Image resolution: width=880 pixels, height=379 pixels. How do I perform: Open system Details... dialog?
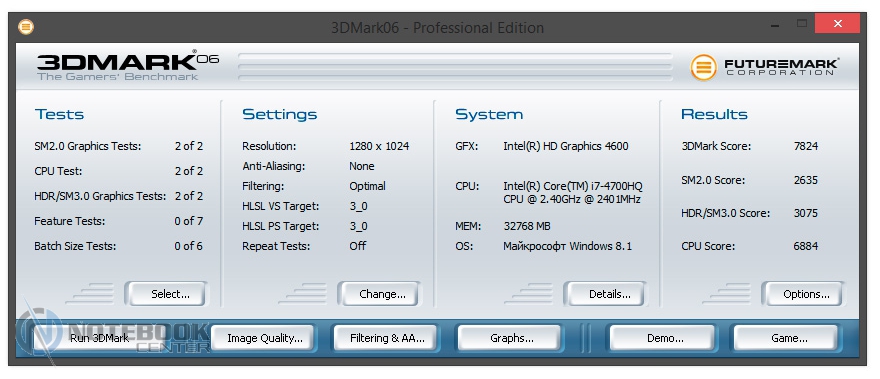(x=605, y=294)
